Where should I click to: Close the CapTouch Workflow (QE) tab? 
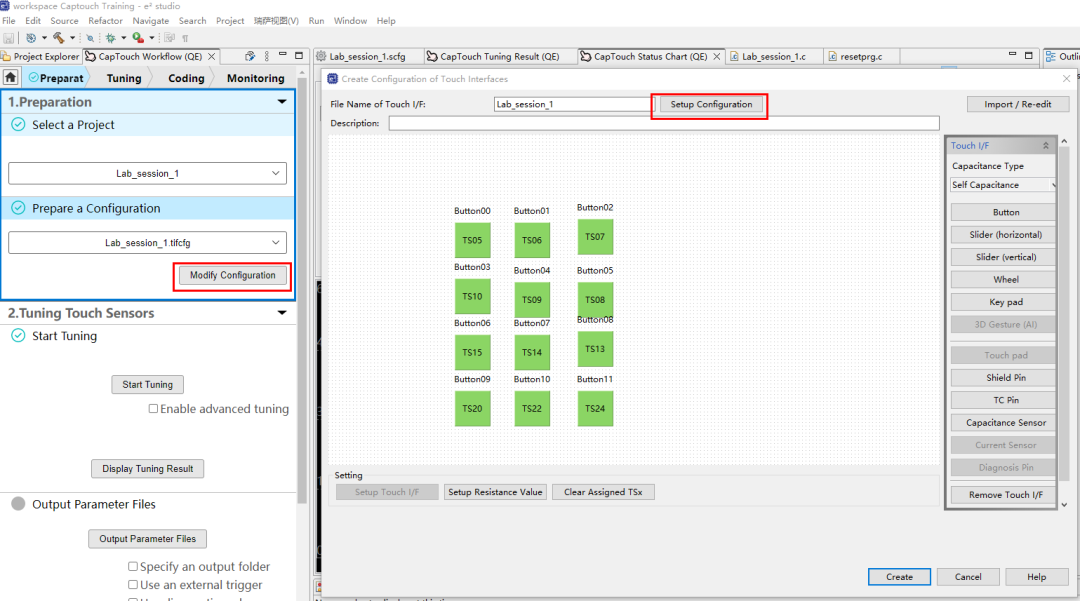[x=211, y=56]
